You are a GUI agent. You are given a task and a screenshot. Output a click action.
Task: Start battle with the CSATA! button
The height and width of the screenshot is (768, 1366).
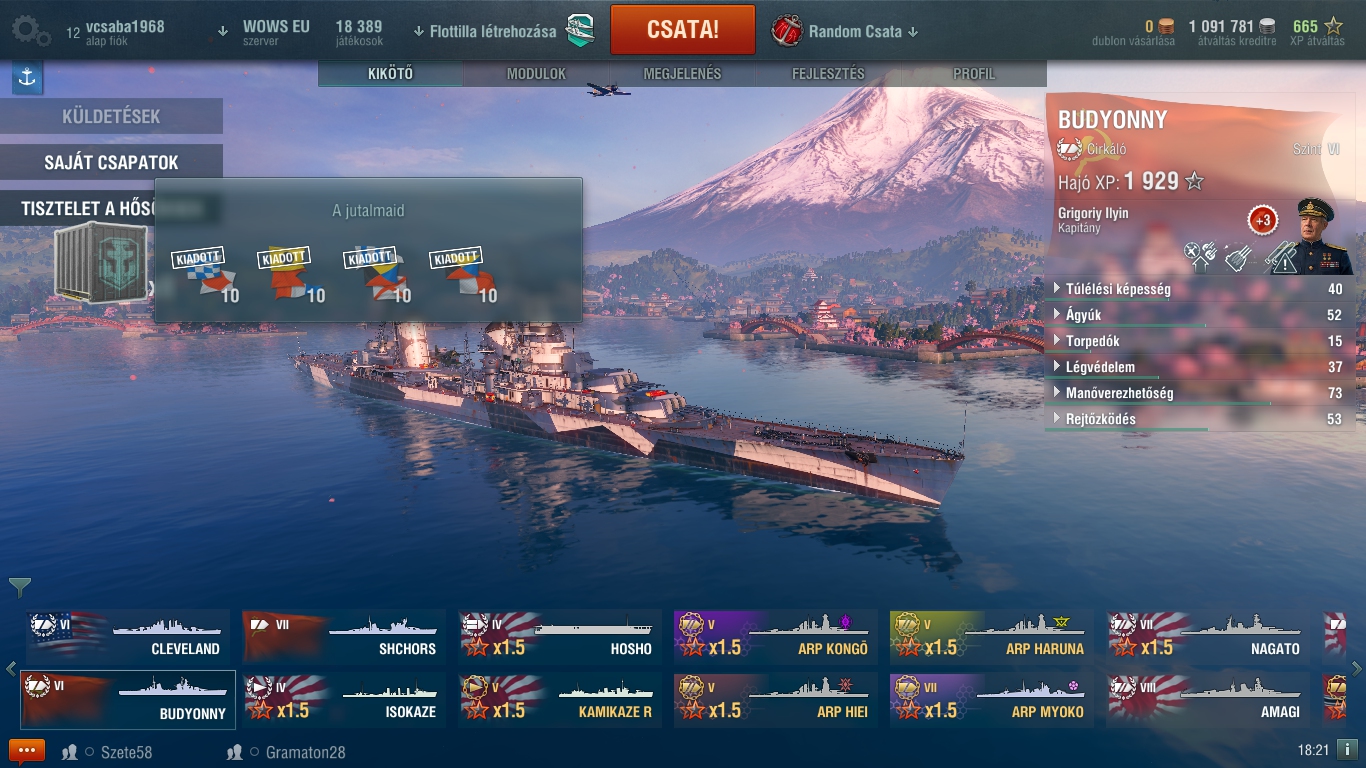683,29
